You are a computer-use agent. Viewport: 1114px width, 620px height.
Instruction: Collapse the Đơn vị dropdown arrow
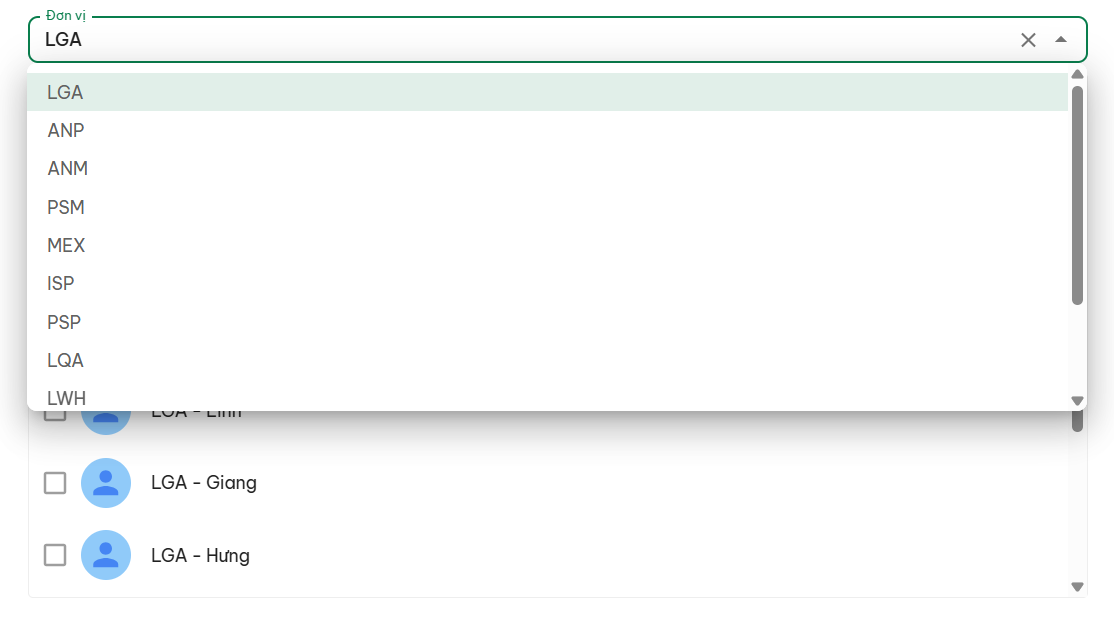tap(1061, 40)
